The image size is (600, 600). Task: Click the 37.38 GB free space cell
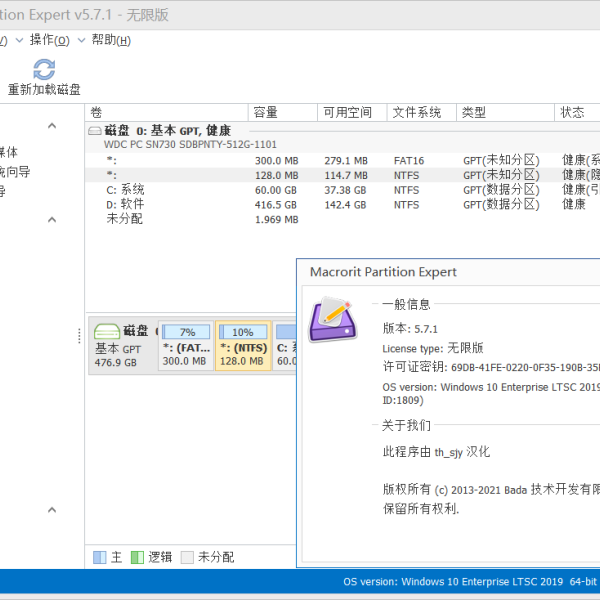coord(345,190)
